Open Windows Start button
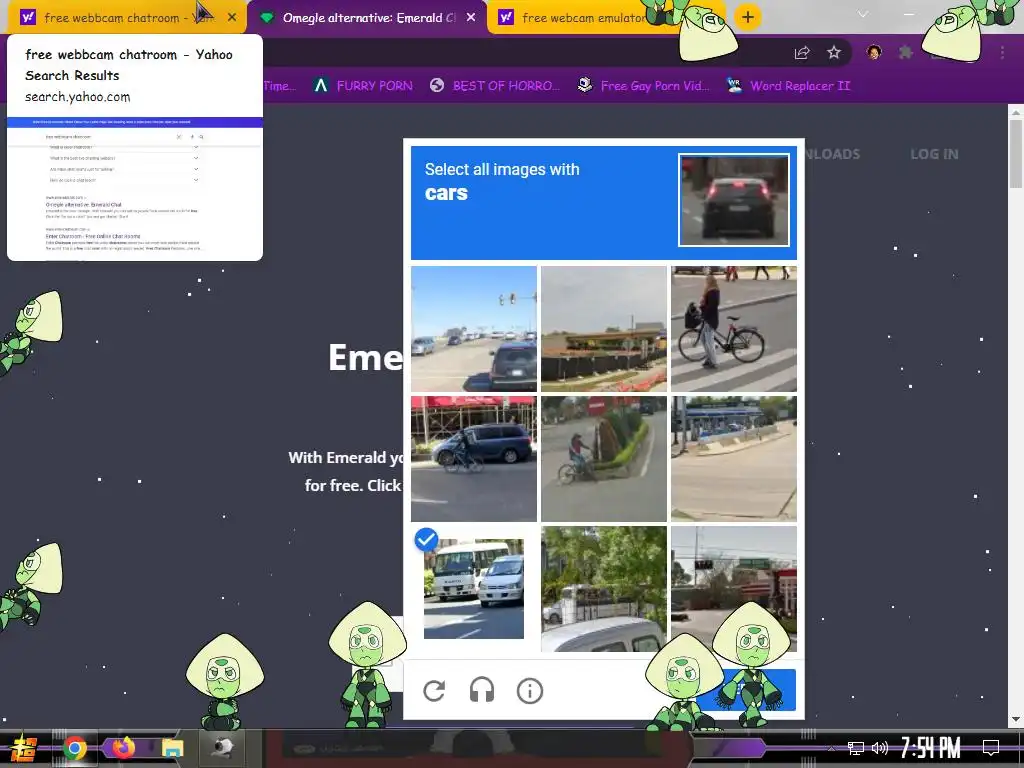This screenshot has width=1024, height=768. [23, 748]
